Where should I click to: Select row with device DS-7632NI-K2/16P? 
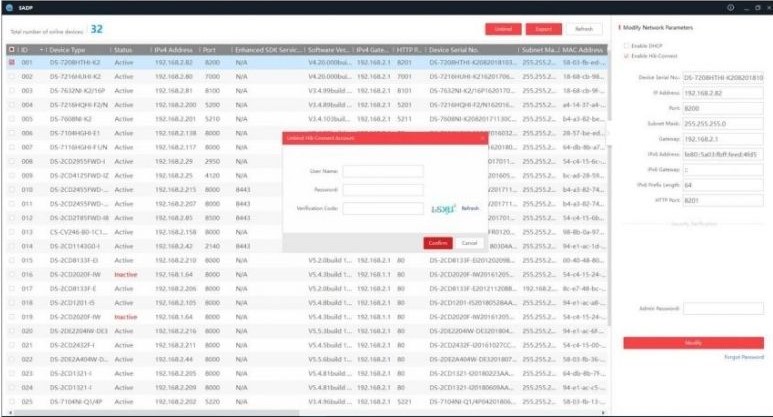click(307, 91)
